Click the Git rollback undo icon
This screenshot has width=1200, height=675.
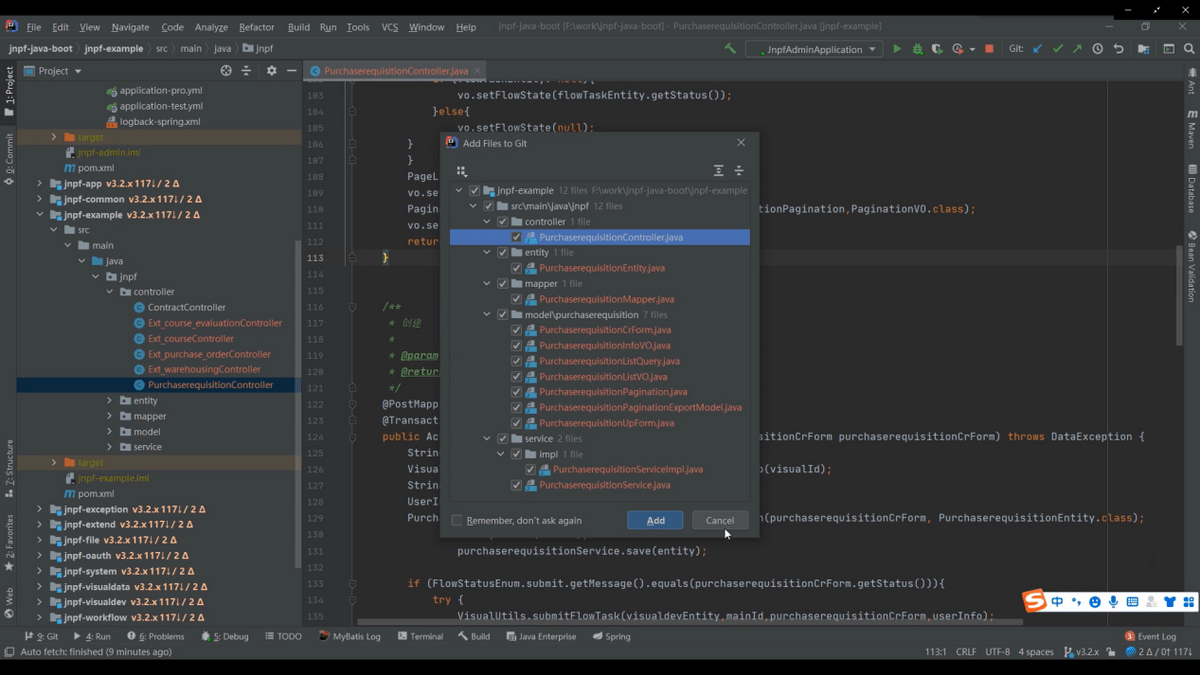click(x=1118, y=49)
